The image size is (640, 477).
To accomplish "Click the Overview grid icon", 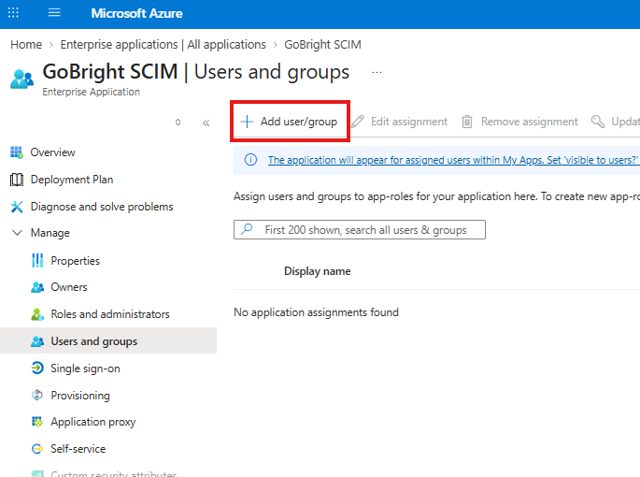I will click(16, 152).
